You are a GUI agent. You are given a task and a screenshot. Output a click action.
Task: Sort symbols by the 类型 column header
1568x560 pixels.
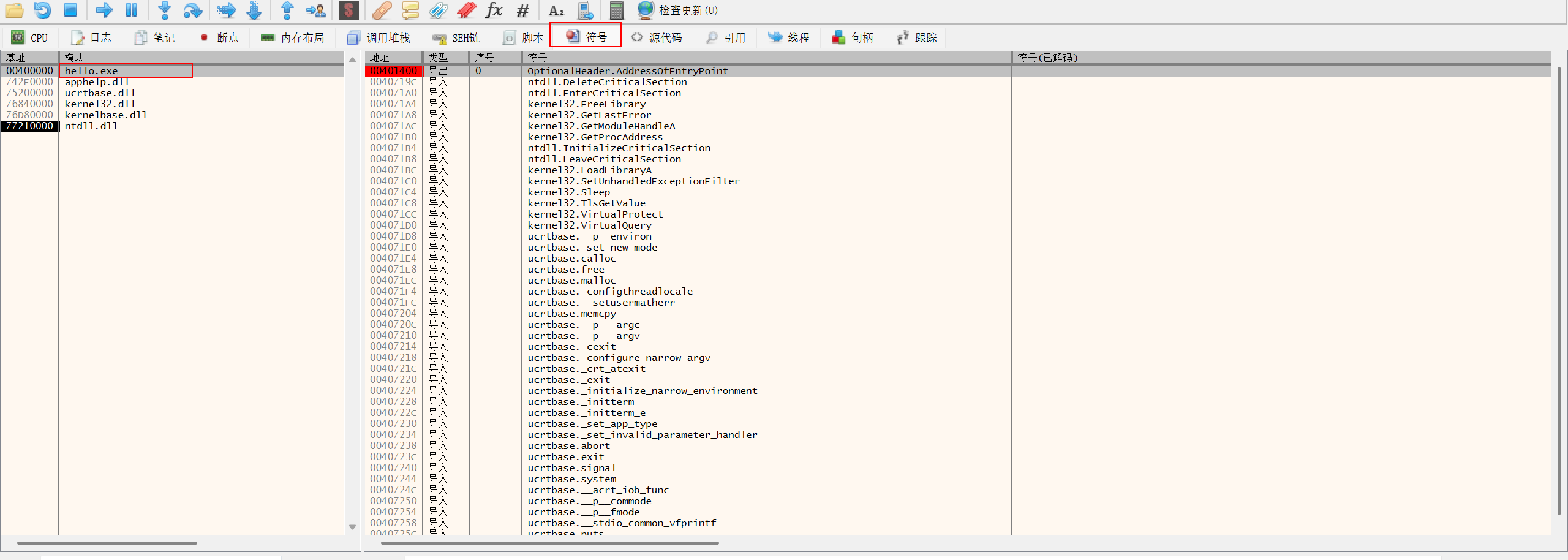tap(447, 58)
